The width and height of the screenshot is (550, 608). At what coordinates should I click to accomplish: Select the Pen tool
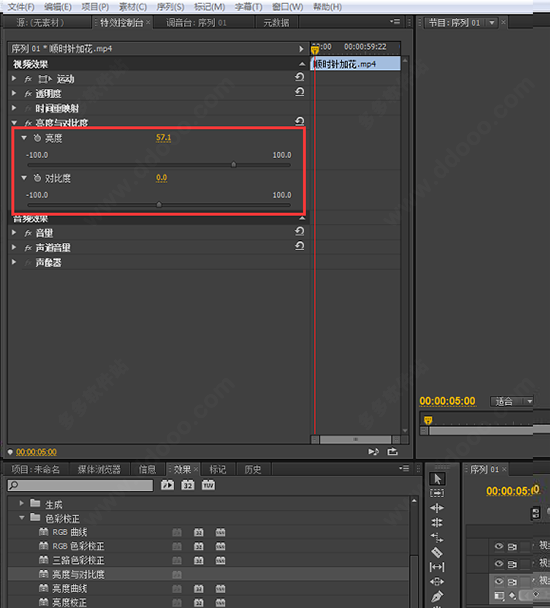[x=437, y=596]
